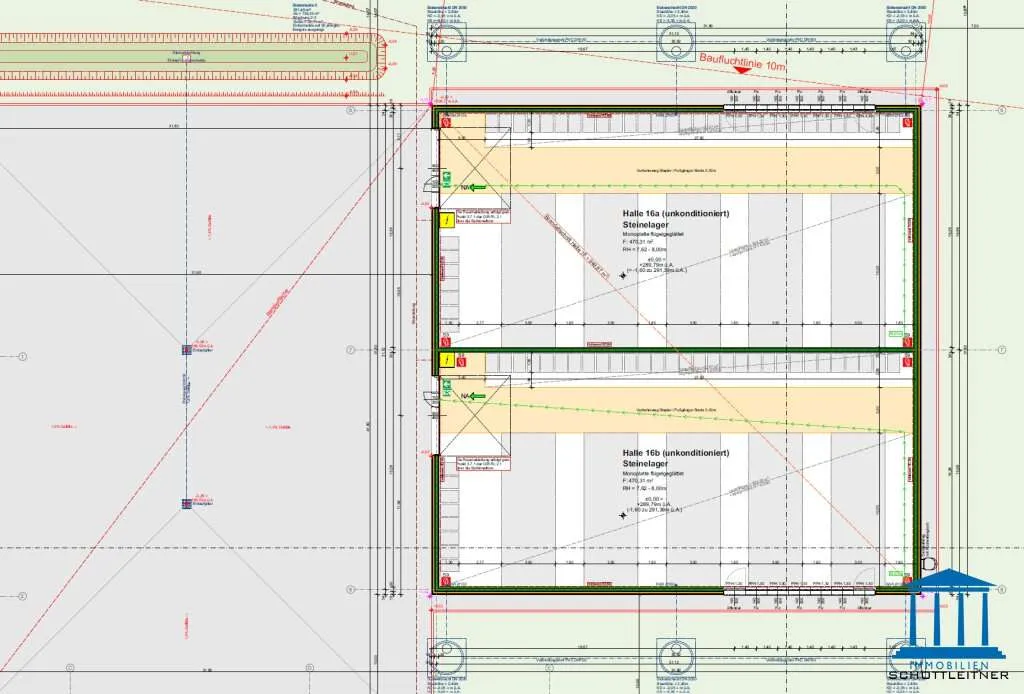Click the door swing symbol on Halle 16b's west wall
This screenshot has height=694, width=1024.
(431, 398)
